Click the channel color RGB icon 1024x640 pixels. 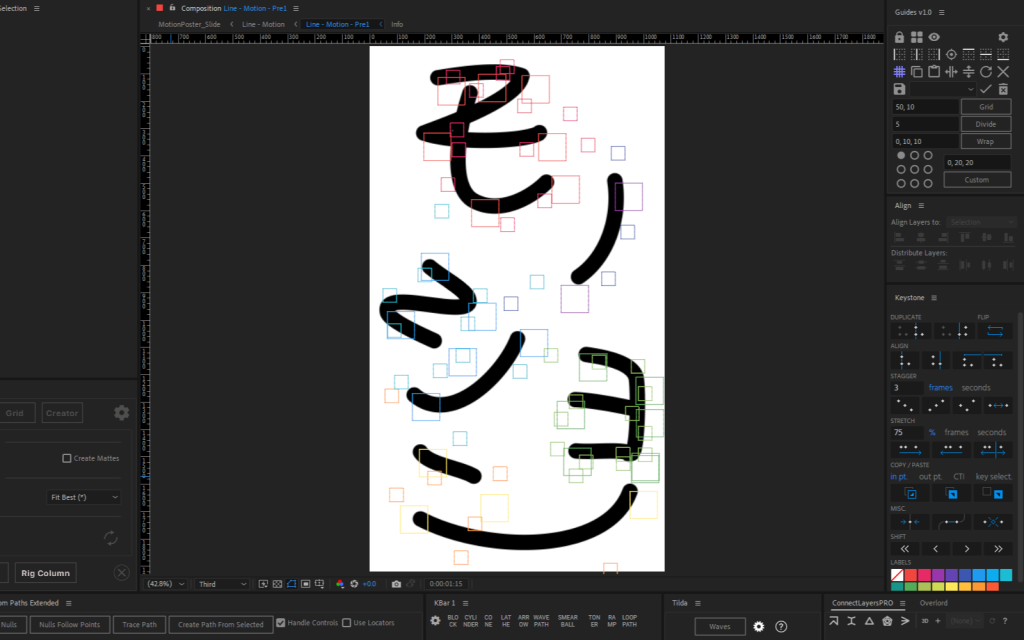click(340, 584)
